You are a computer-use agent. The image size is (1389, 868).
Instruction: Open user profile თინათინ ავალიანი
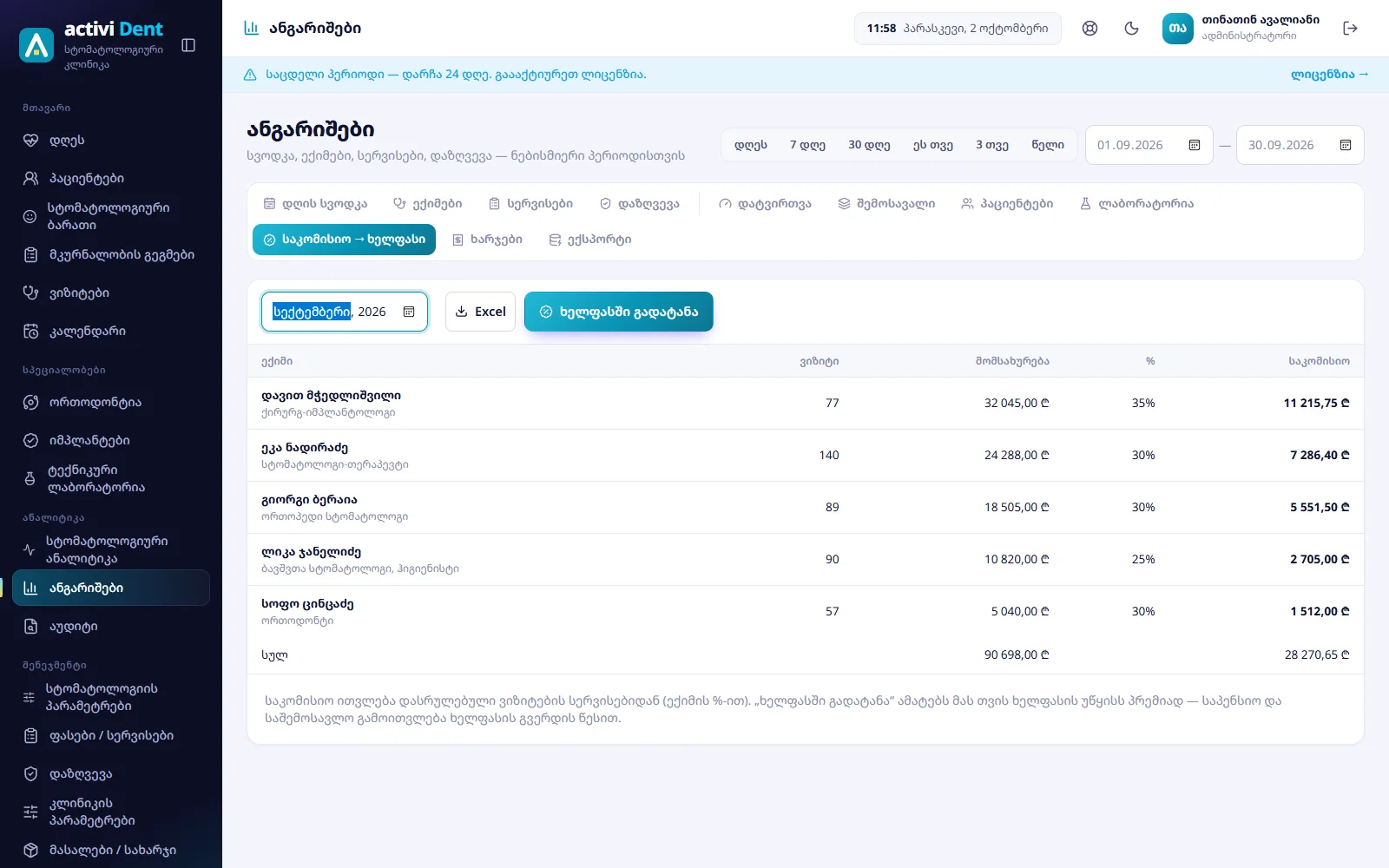pyautogui.click(x=1241, y=29)
